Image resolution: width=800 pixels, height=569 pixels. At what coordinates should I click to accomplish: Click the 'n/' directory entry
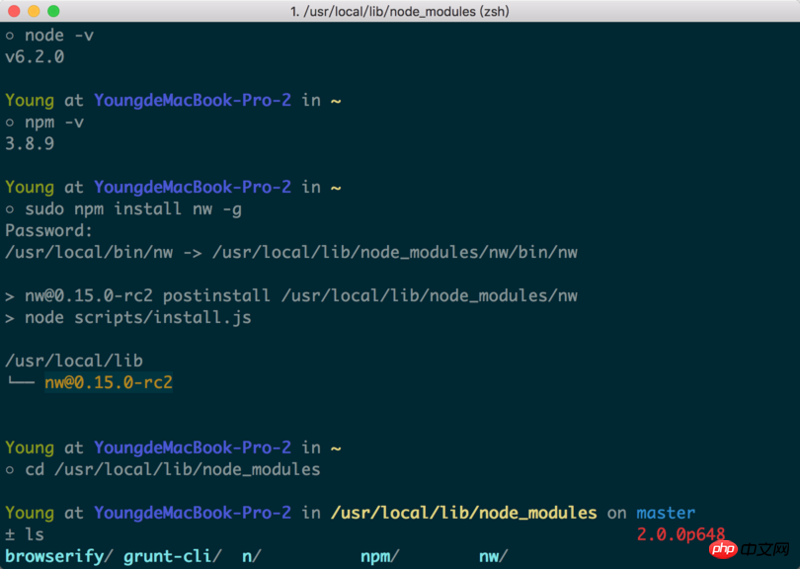(x=252, y=556)
